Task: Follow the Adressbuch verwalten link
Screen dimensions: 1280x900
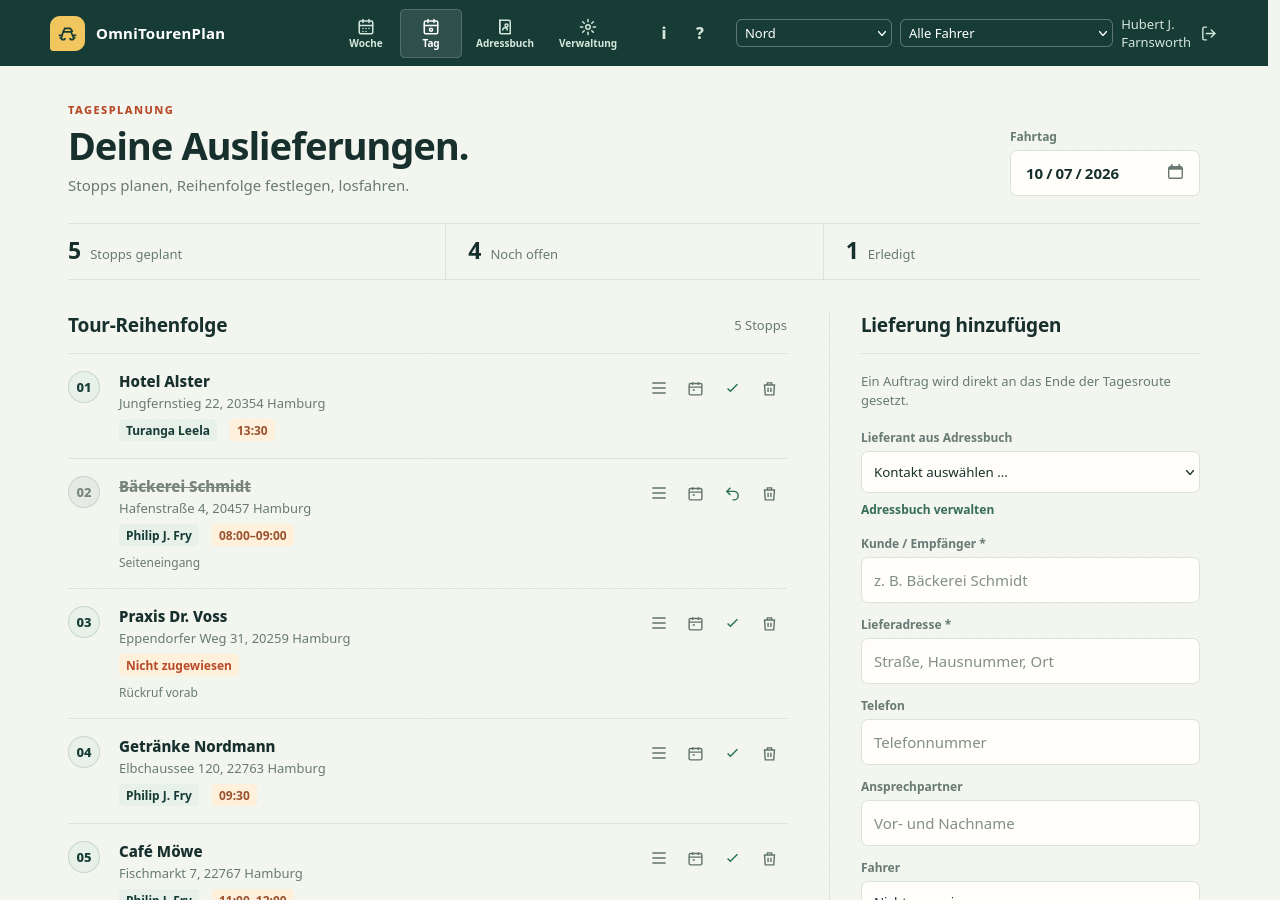Action: 927,509
